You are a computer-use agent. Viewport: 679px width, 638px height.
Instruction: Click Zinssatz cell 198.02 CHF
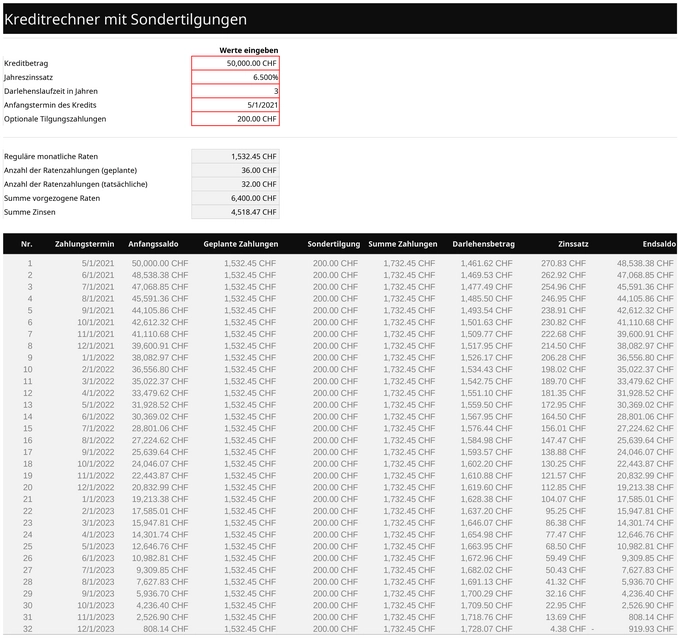(x=563, y=369)
